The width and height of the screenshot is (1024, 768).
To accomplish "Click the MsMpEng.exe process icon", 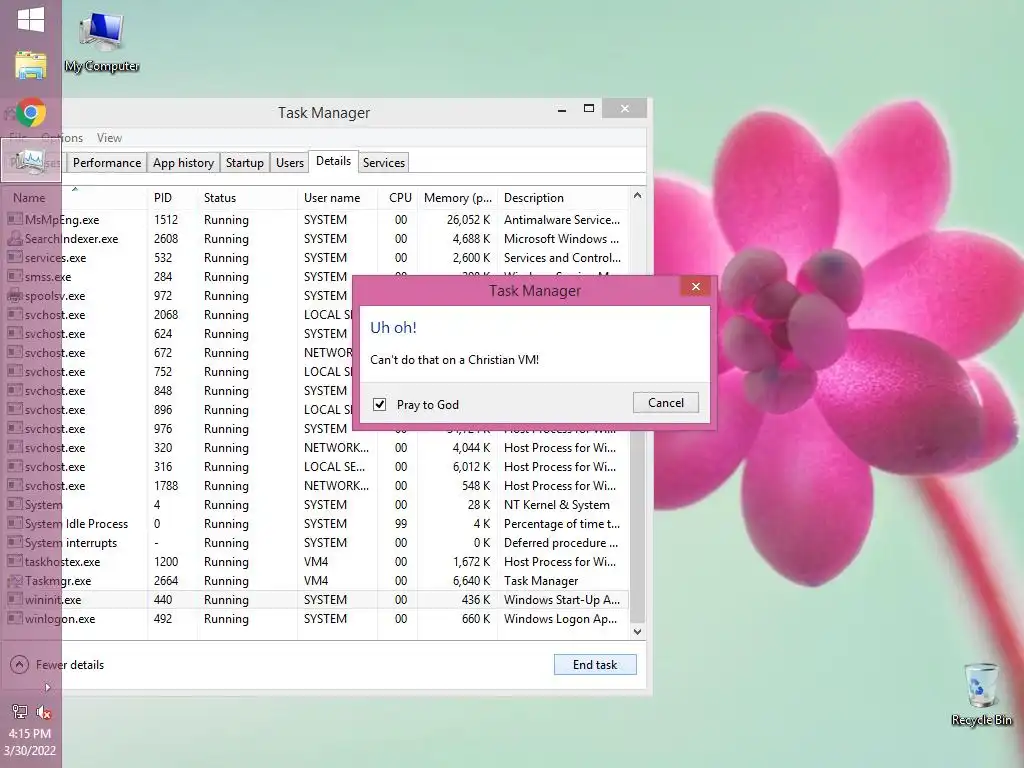I will pyautogui.click(x=14, y=219).
